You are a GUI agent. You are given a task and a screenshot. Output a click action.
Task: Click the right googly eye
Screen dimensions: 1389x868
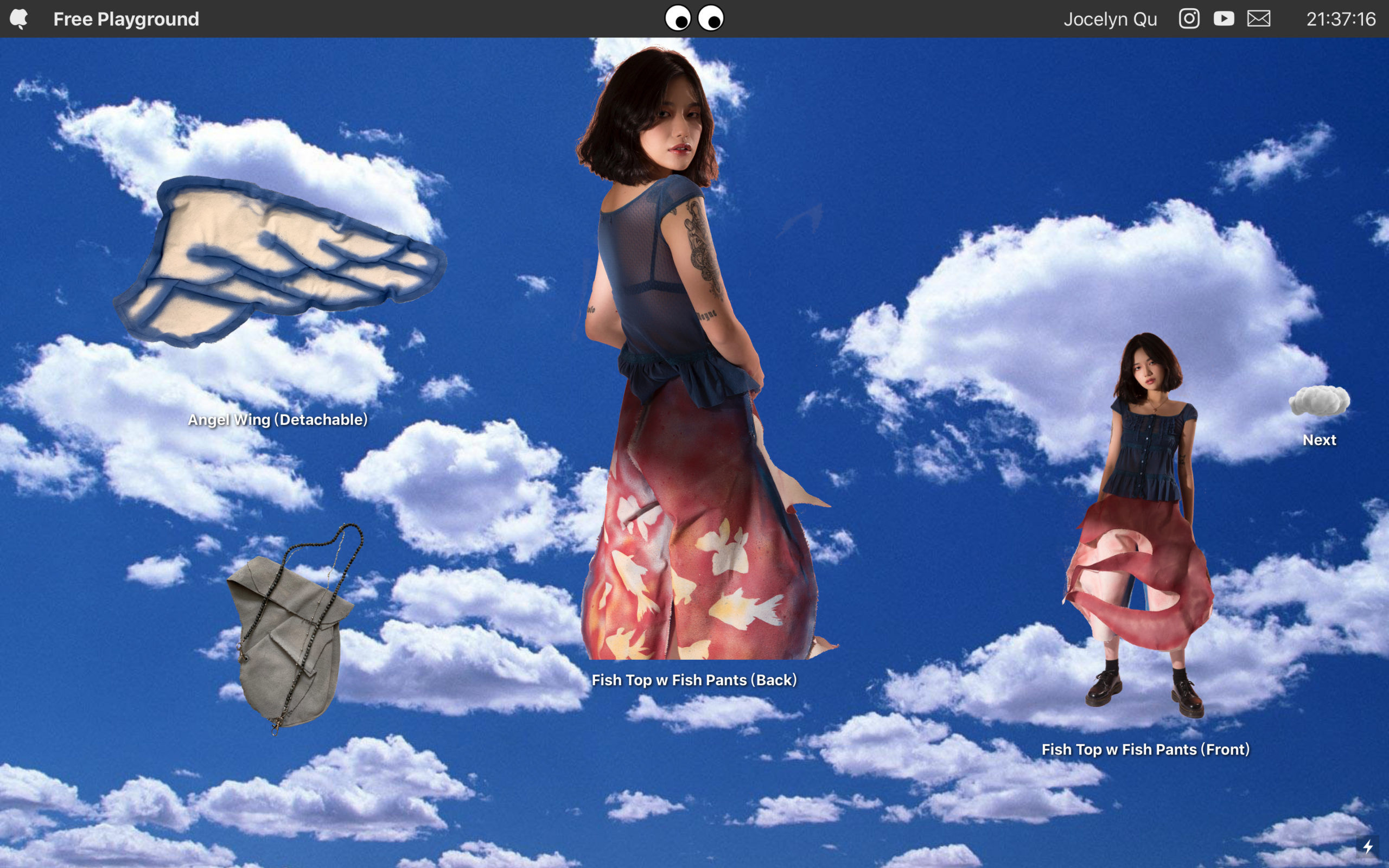pos(711,18)
